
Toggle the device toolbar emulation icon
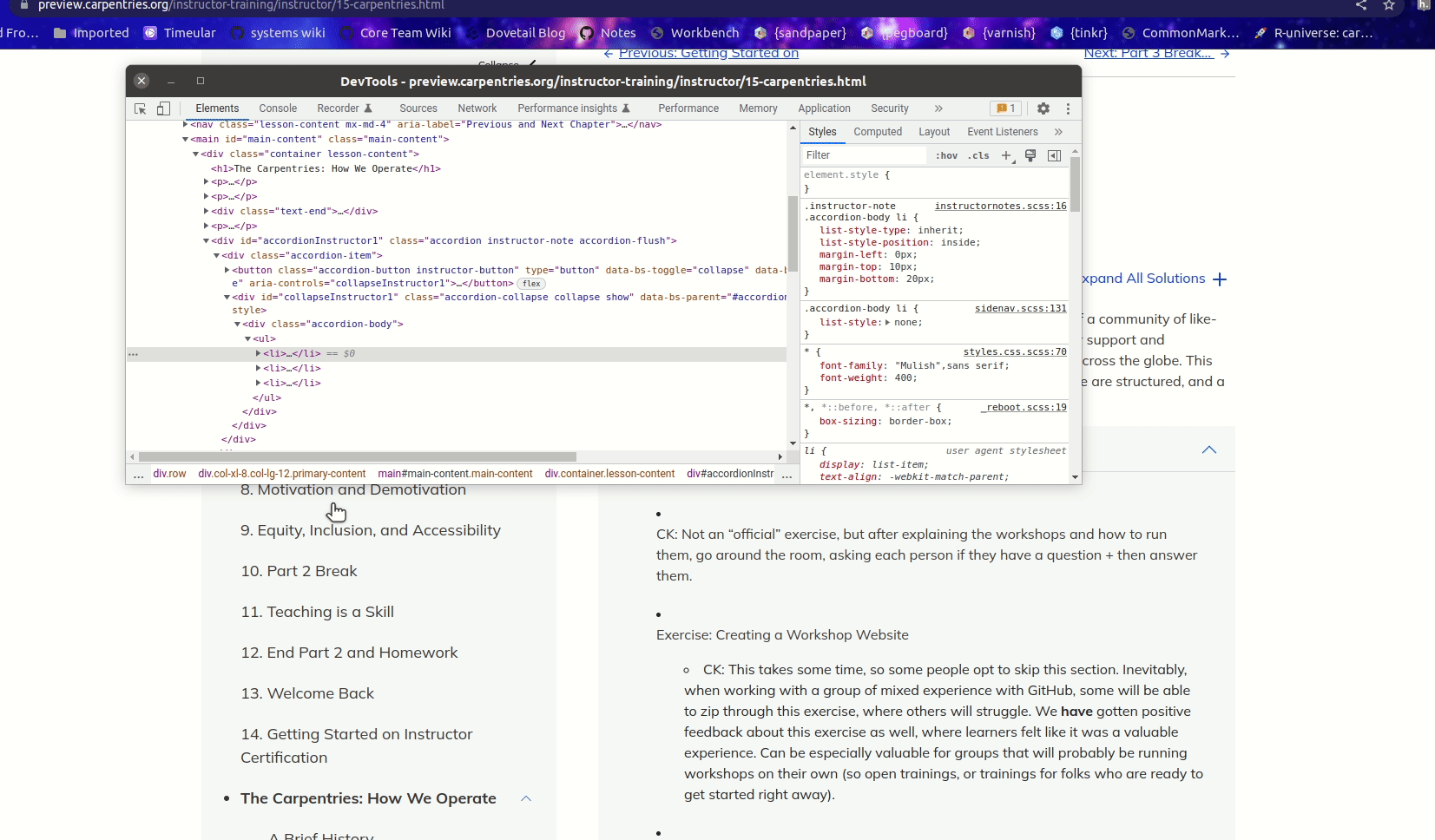click(163, 108)
